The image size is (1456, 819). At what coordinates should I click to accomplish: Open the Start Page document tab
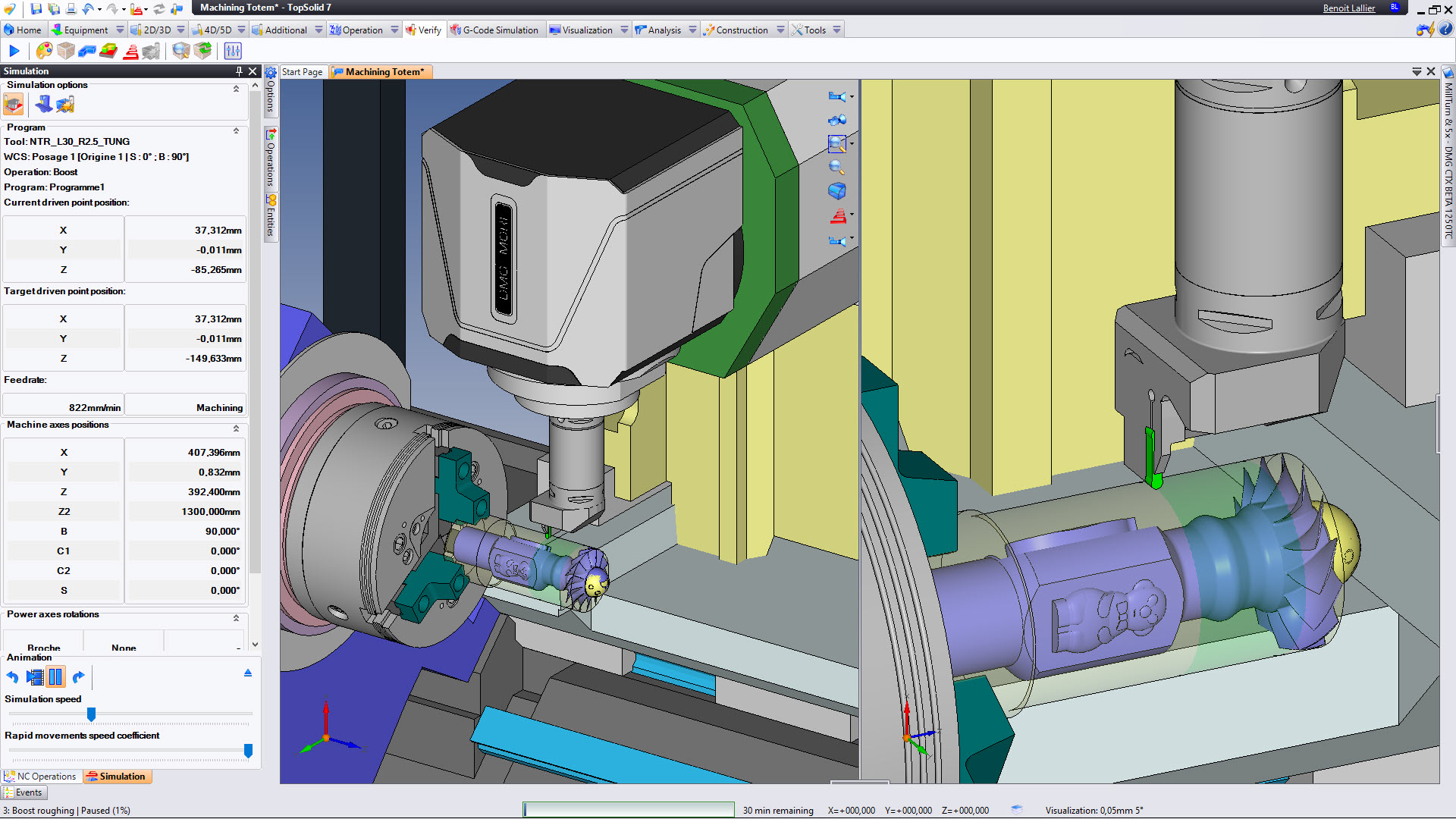(302, 72)
